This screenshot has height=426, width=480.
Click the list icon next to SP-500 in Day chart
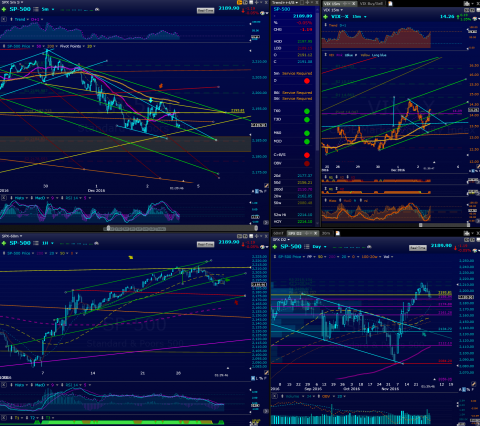pos(306,247)
